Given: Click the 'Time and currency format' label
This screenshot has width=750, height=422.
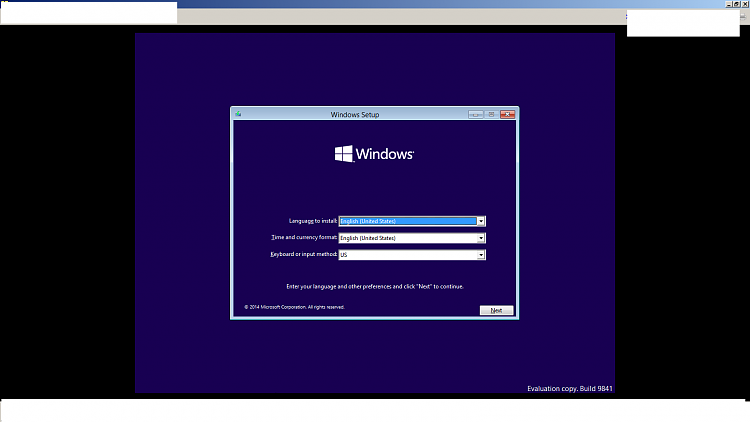Looking at the screenshot, I should [304, 237].
